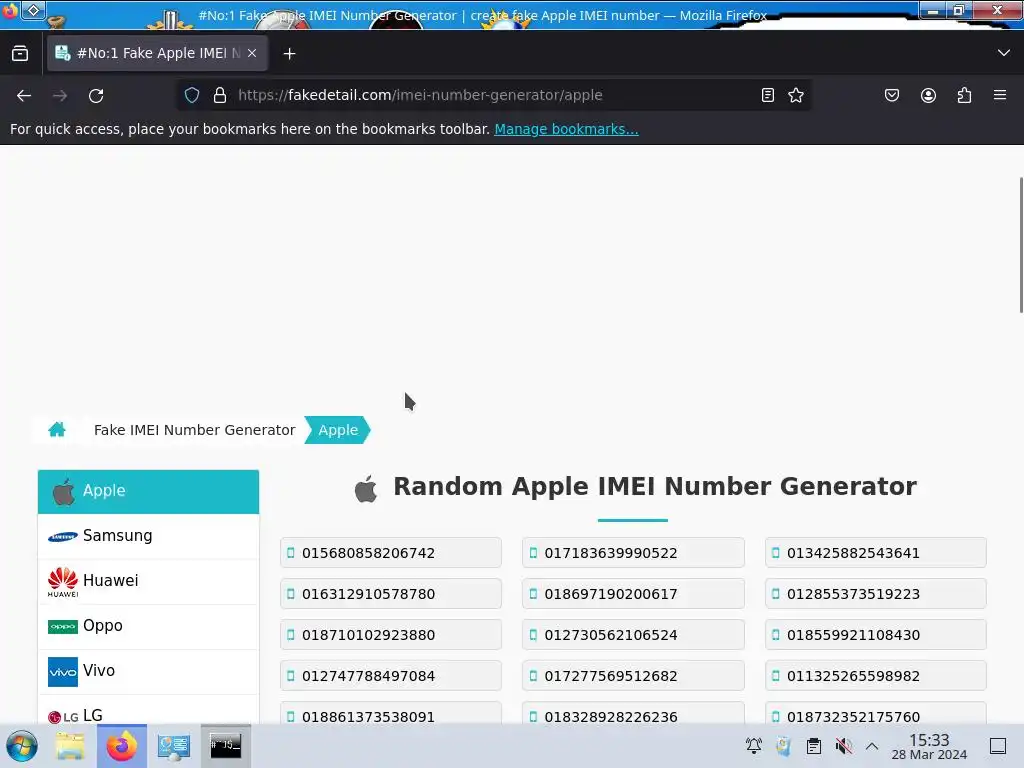Click IMEI 012730562106524

633,635
